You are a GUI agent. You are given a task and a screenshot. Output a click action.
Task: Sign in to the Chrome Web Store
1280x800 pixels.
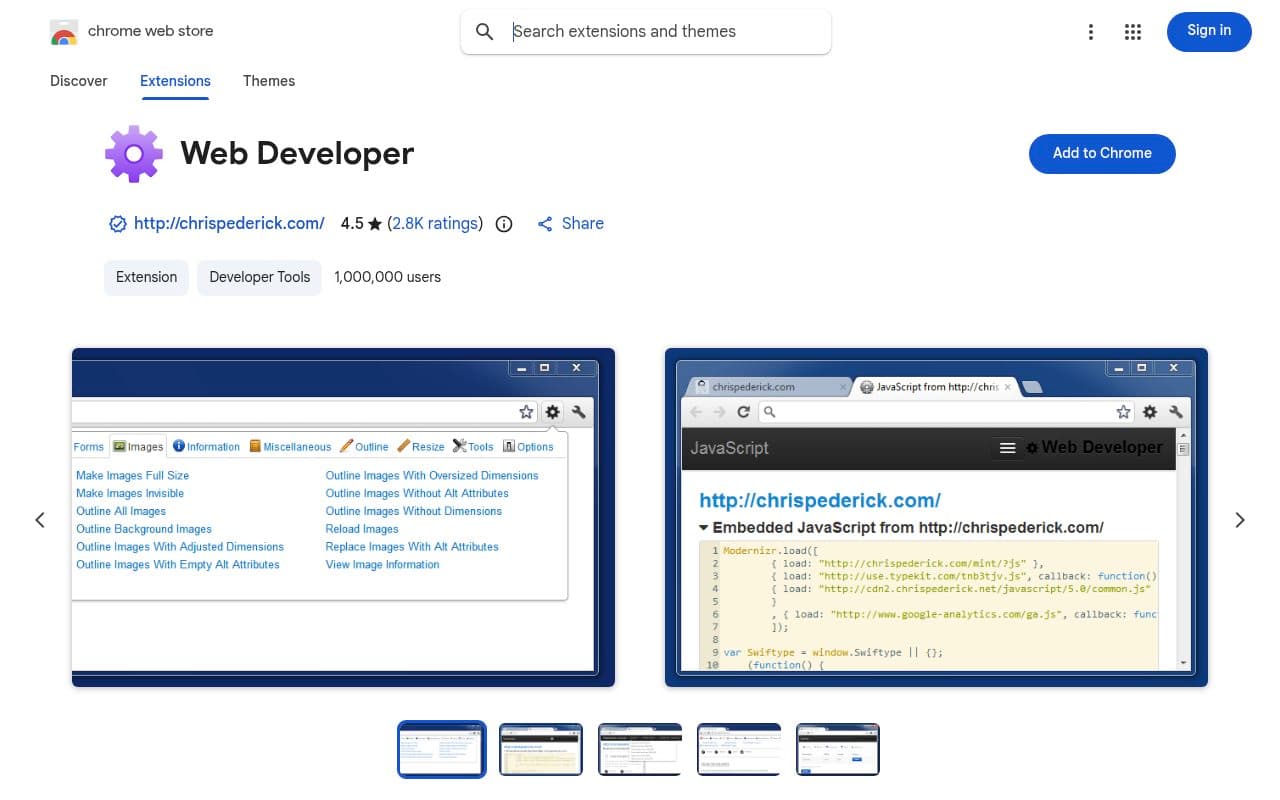point(1209,31)
